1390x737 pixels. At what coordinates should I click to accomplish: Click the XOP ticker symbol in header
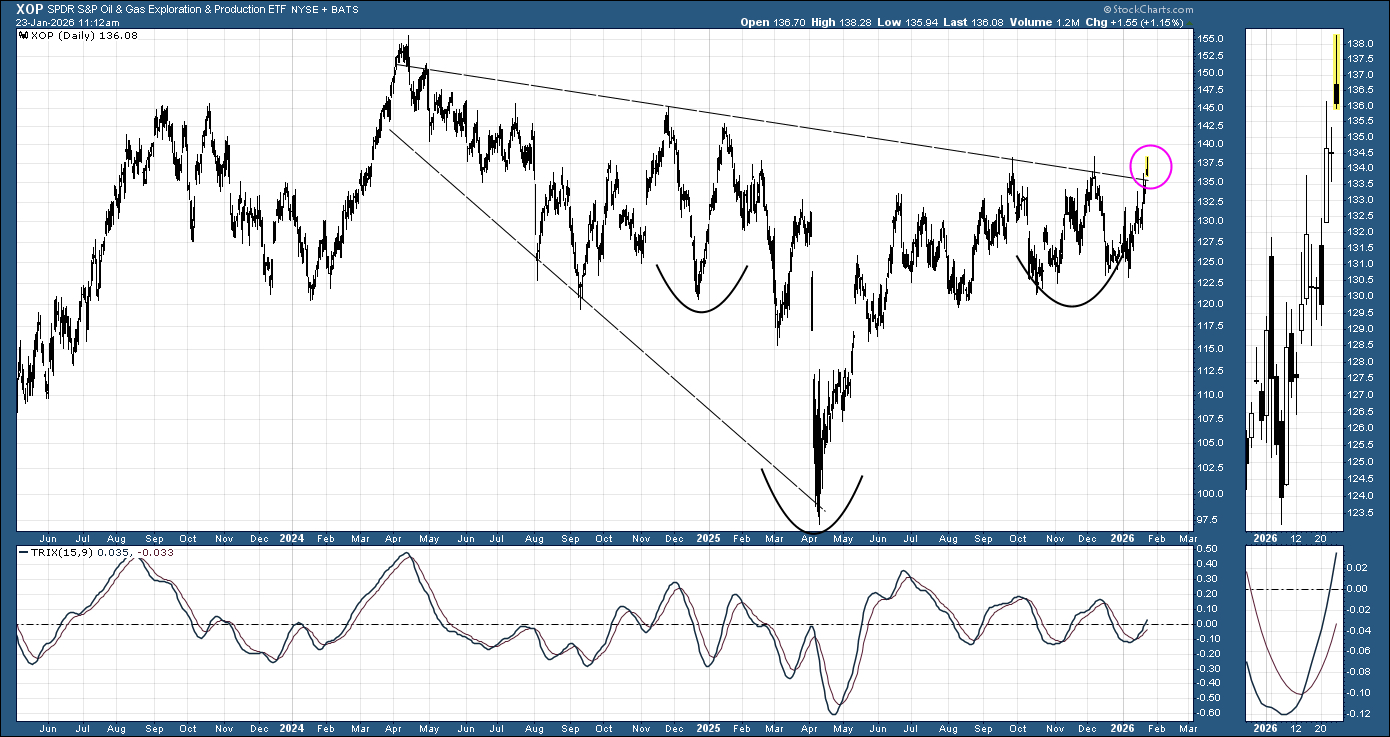(29, 9)
